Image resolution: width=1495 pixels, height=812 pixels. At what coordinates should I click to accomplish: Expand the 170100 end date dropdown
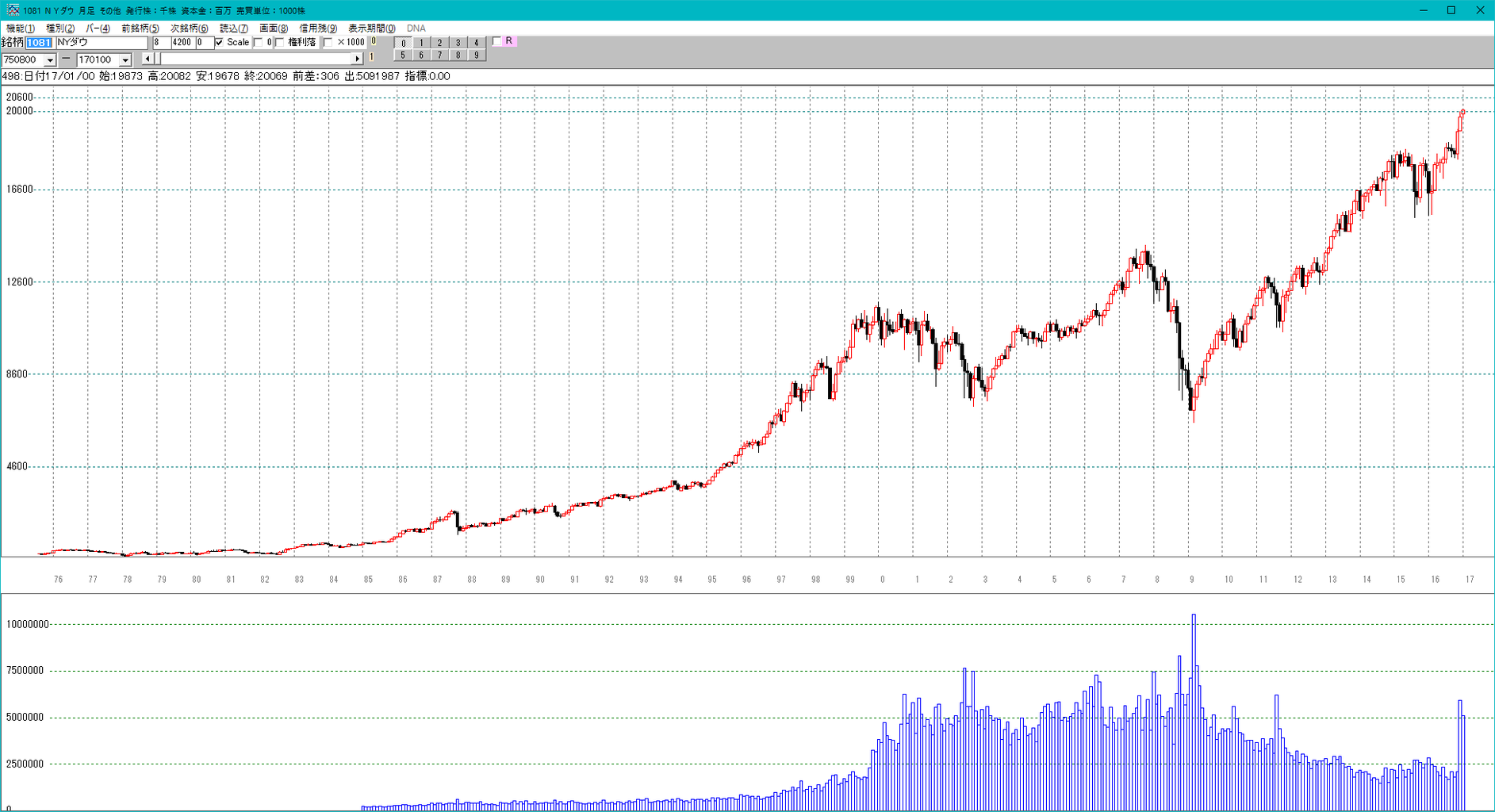125,60
